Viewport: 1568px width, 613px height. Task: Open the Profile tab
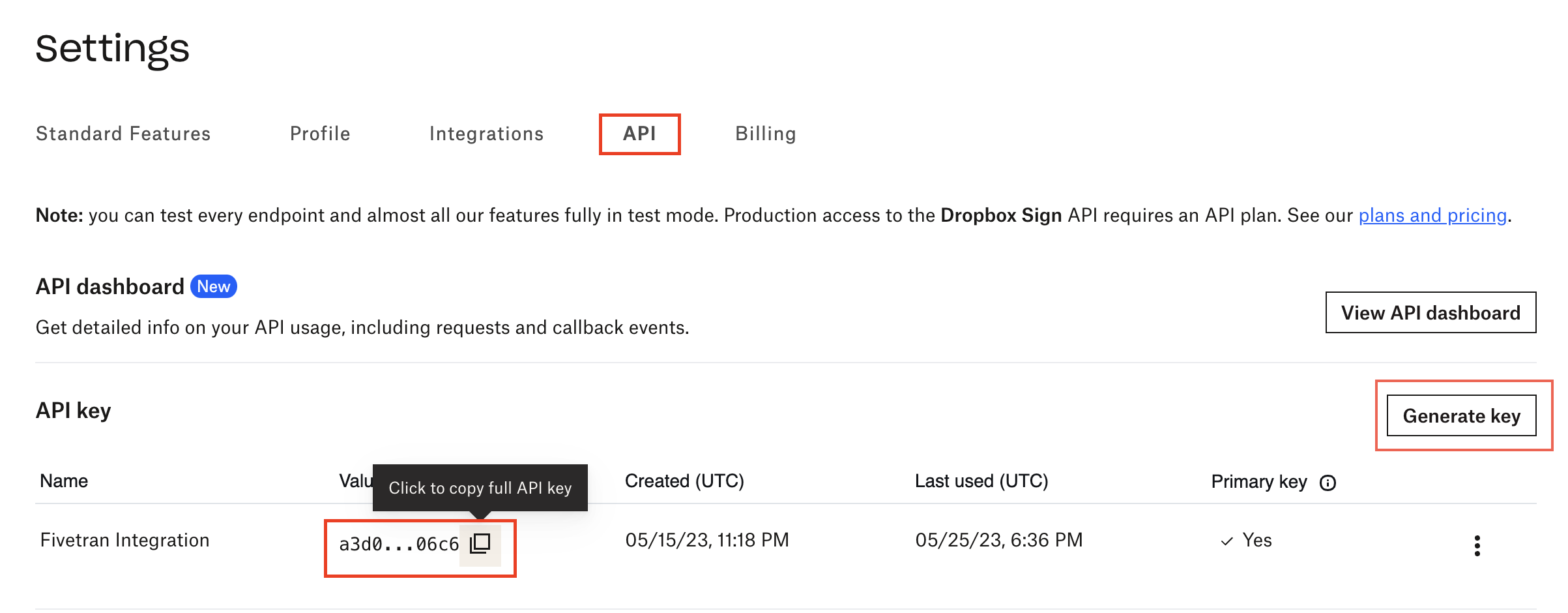[x=320, y=134]
